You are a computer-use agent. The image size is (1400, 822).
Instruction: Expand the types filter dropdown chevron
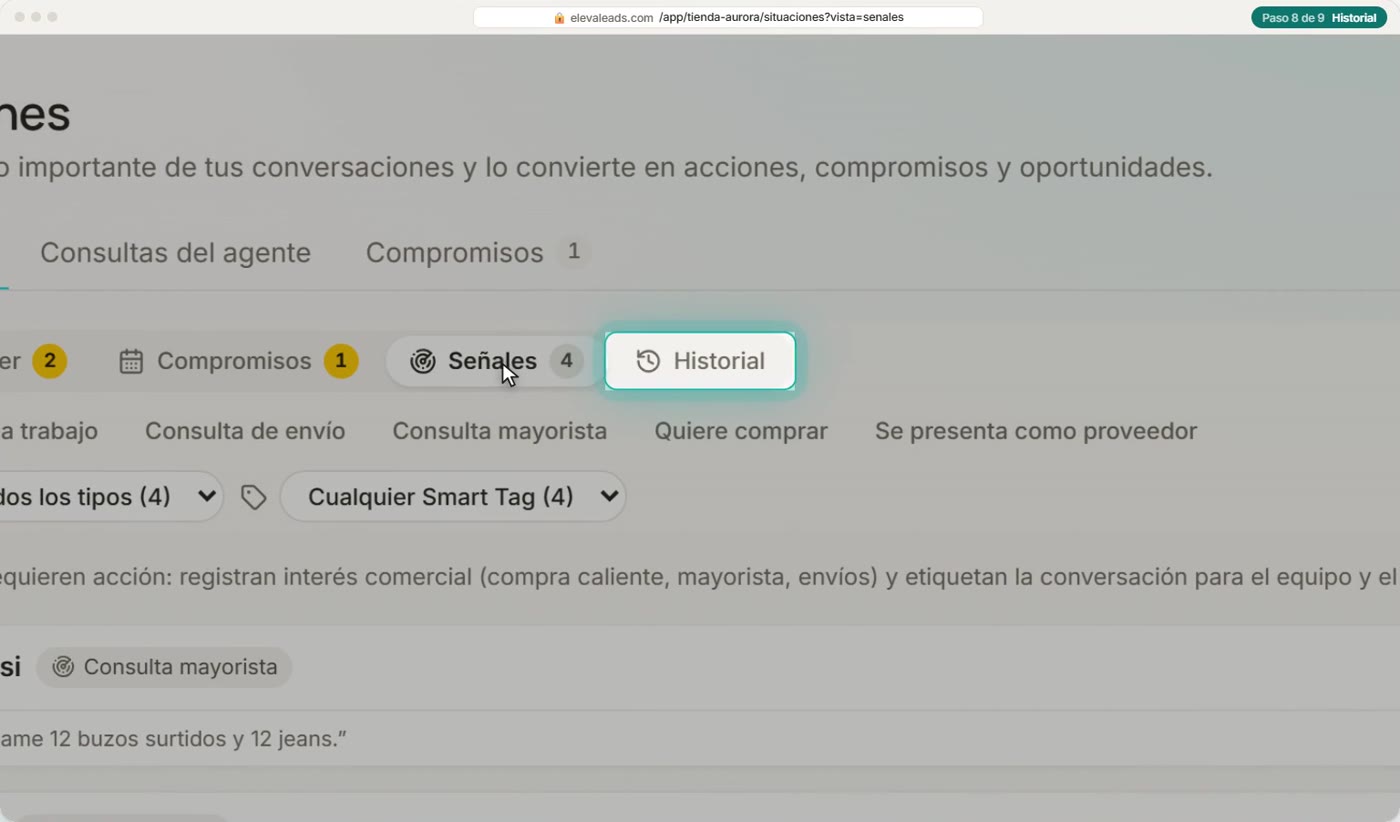tap(207, 497)
